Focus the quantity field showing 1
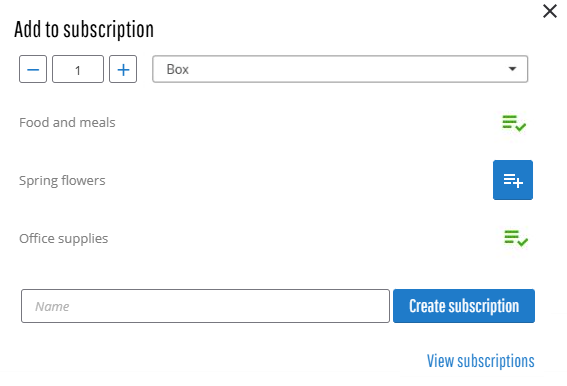Image resolution: width=567 pixels, height=386 pixels. (78, 69)
